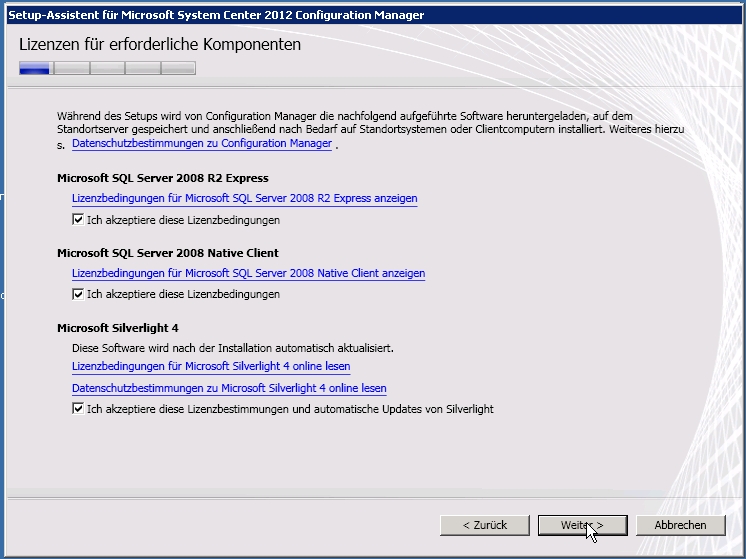This screenshot has height=559, width=746.
Task: Click the Weiter button
Action: (x=583, y=525)
